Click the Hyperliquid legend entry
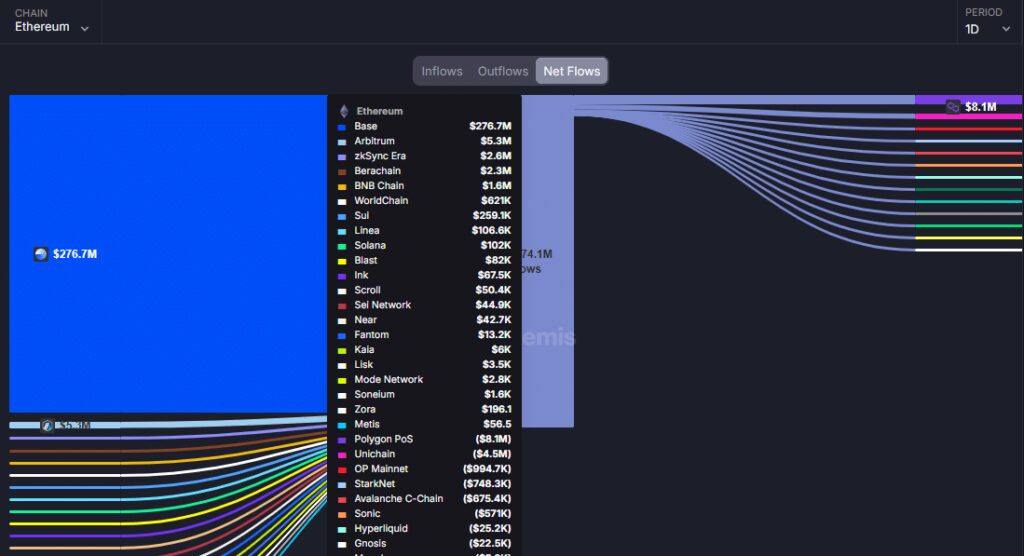 pyautogui.click(x=380, y=529)
